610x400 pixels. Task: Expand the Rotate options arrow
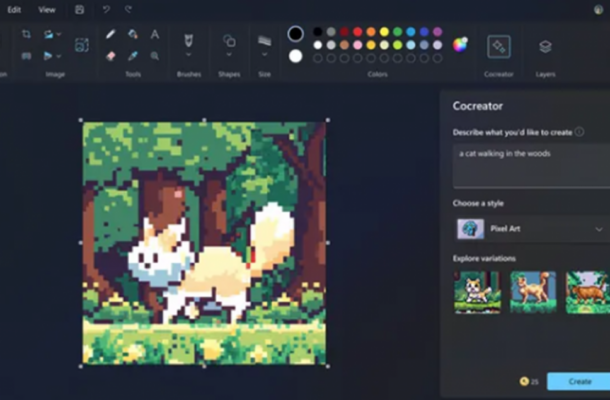pos(59,34)
